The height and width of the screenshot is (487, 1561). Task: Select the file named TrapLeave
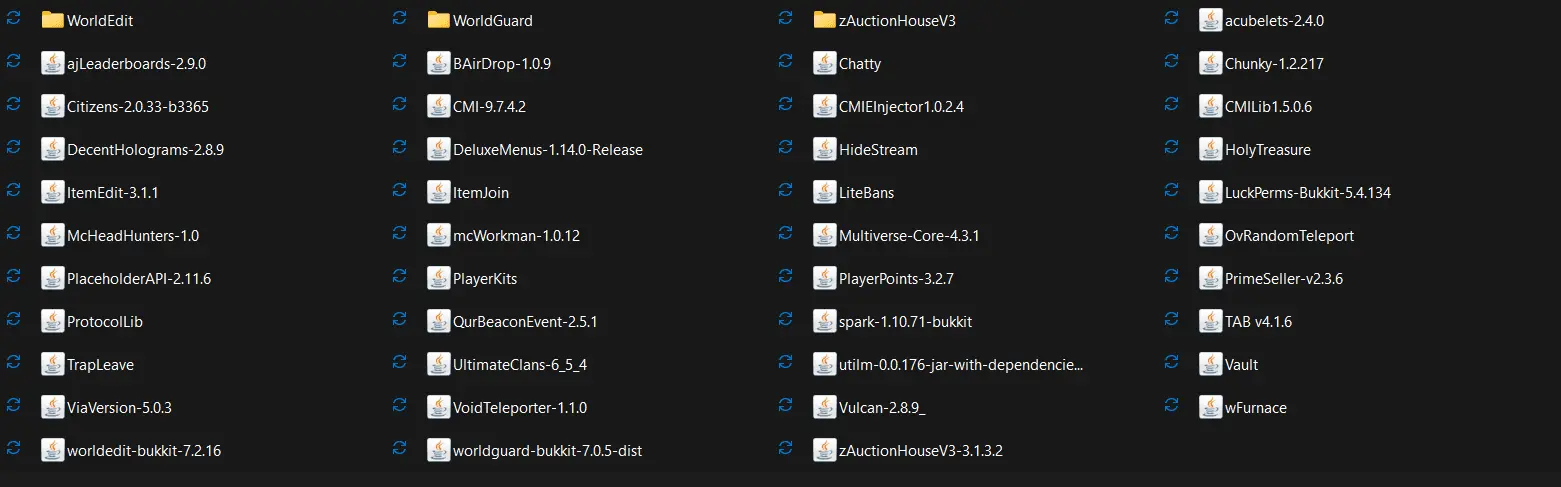click(100, 365)
